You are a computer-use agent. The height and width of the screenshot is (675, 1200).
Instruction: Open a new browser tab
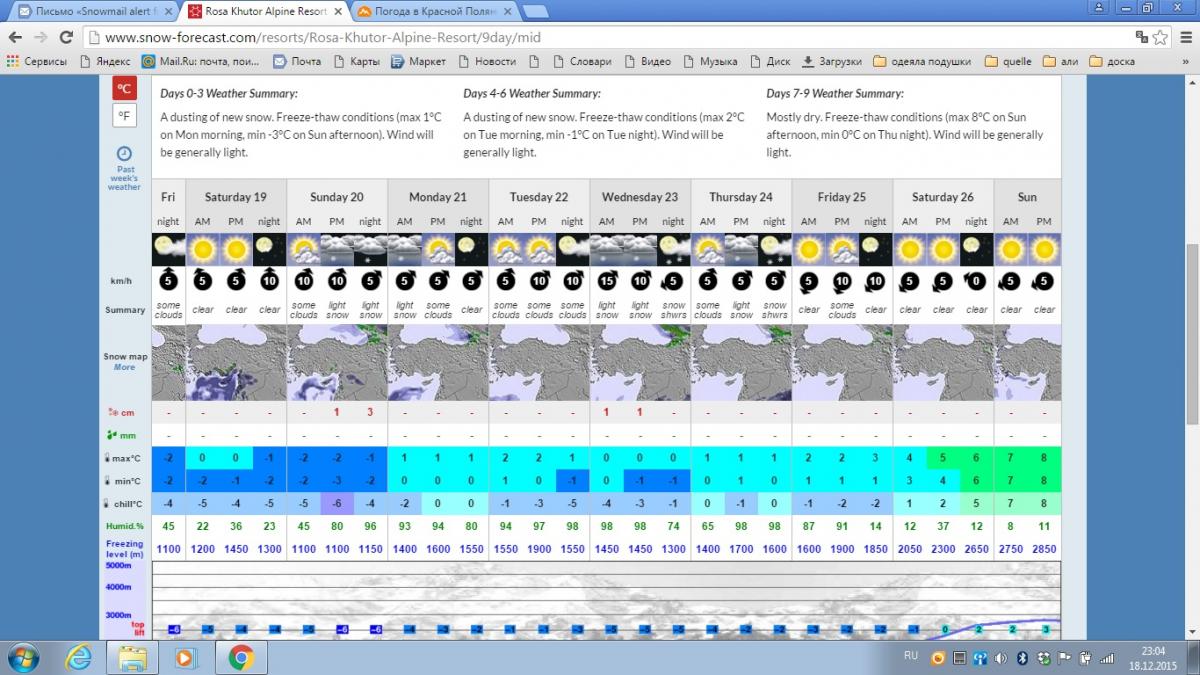point(535,12)
